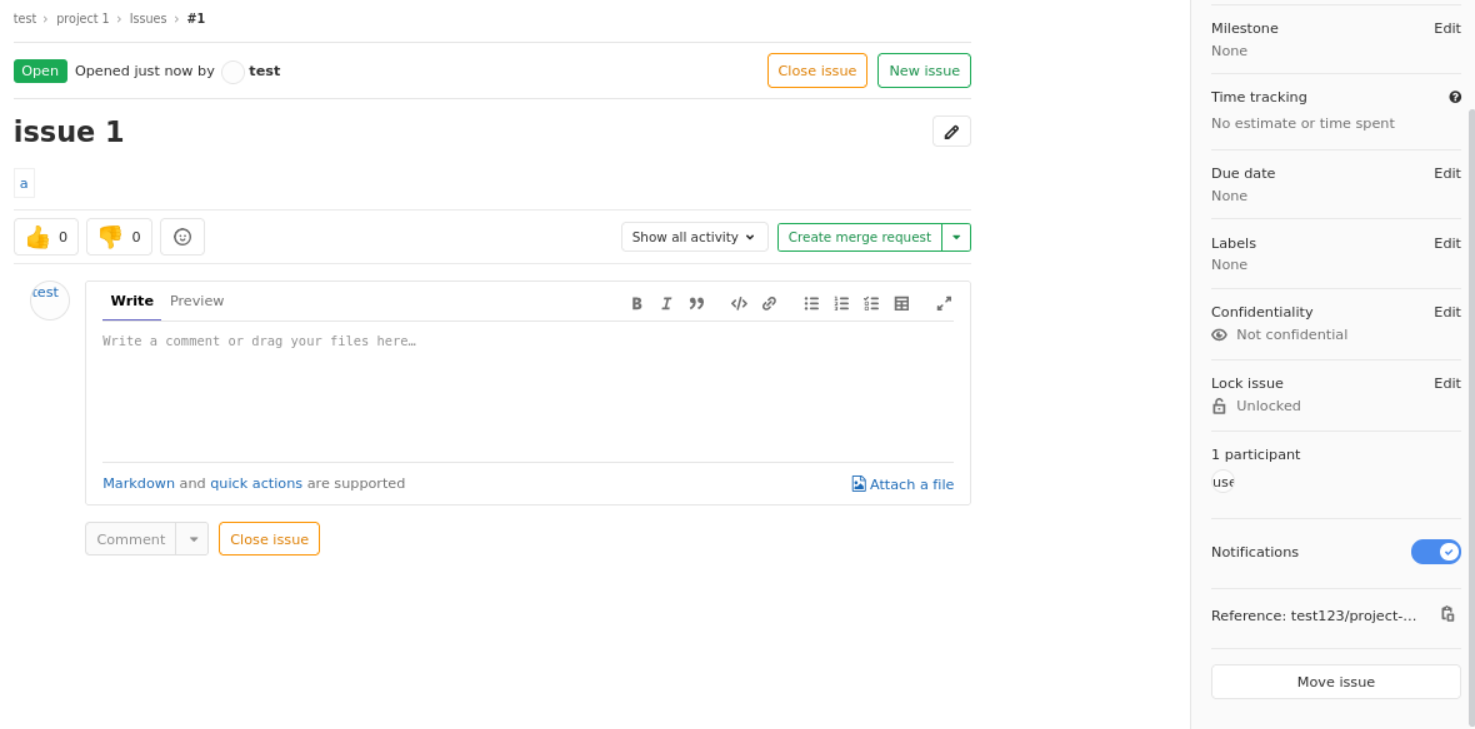Viewport: 1475px width, 729px height.
Task: Disable notifications for this issue
Action: click(x=1436, y=551)
